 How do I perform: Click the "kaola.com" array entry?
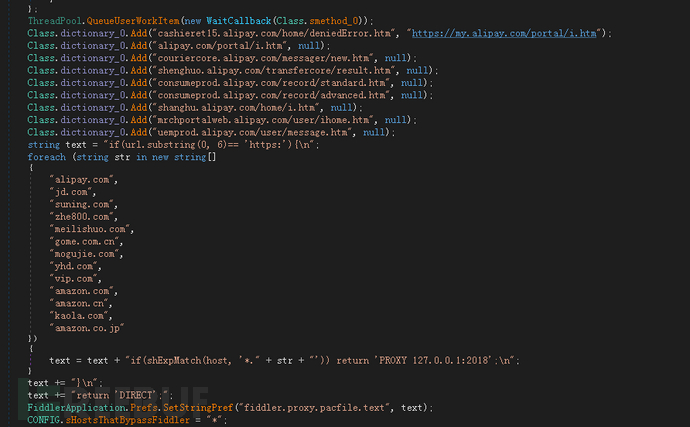coord(81,315)
